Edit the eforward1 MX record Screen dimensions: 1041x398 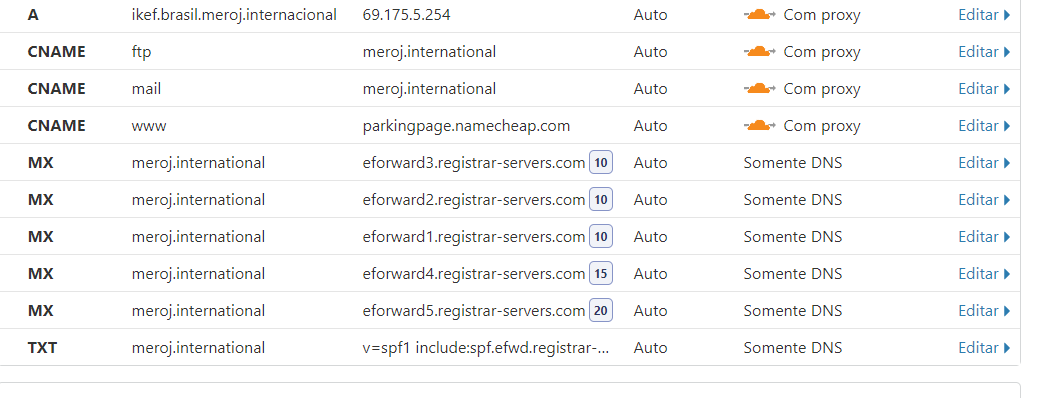[984, 237]
